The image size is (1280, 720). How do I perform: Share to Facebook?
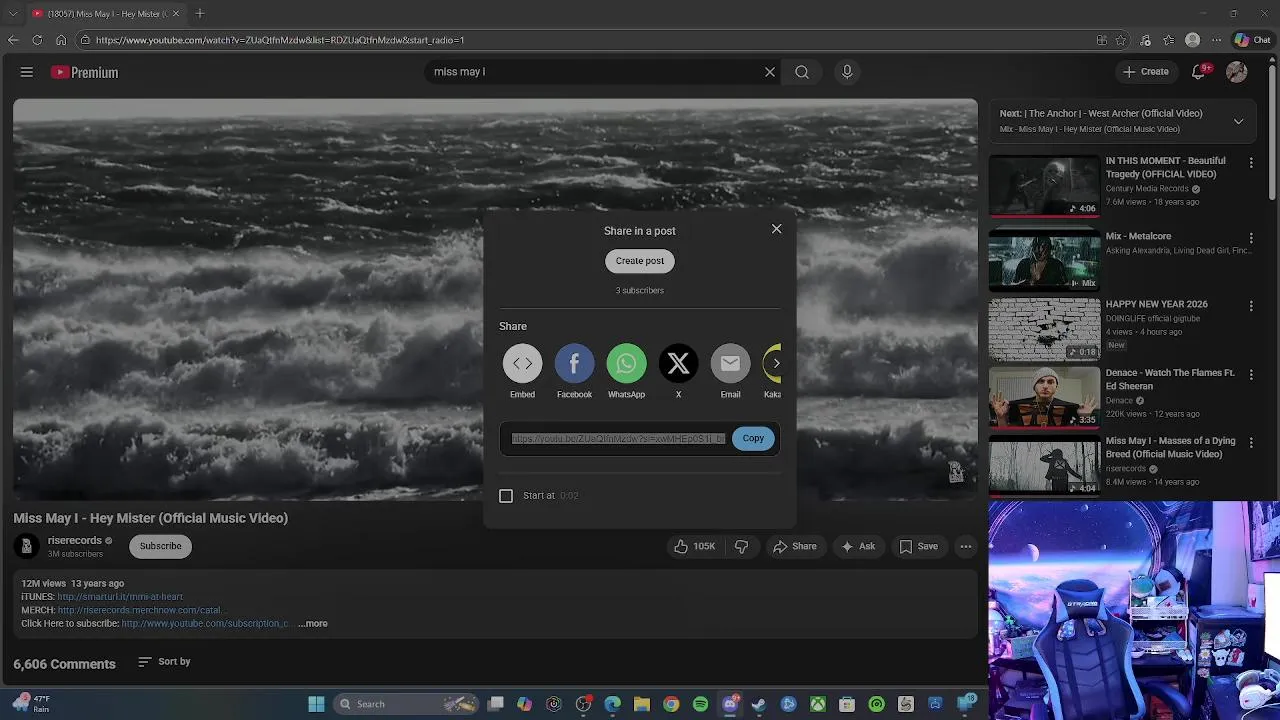tap(574, 364)
